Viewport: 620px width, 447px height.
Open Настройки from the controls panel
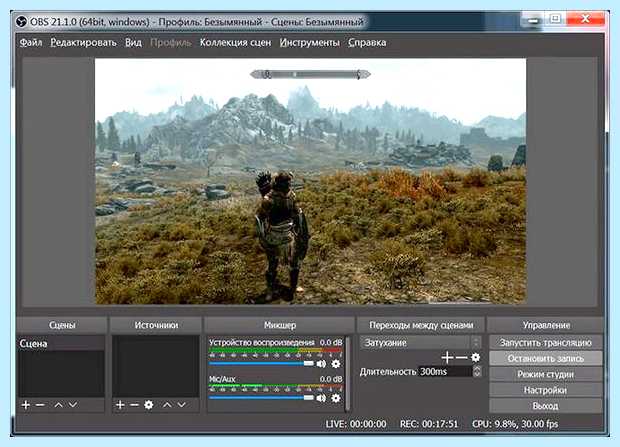coord(546,390)
